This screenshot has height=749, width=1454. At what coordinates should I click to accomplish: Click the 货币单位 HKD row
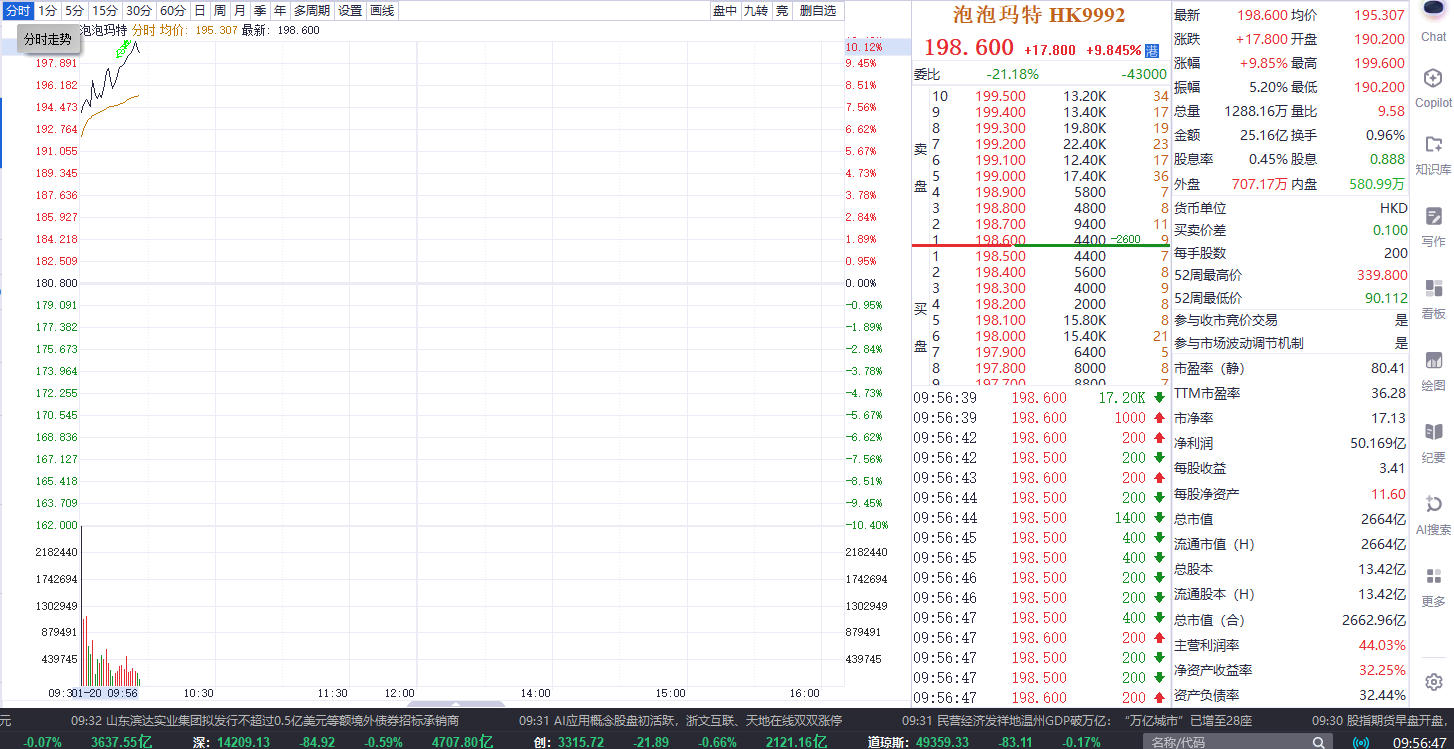(1290, 208)
